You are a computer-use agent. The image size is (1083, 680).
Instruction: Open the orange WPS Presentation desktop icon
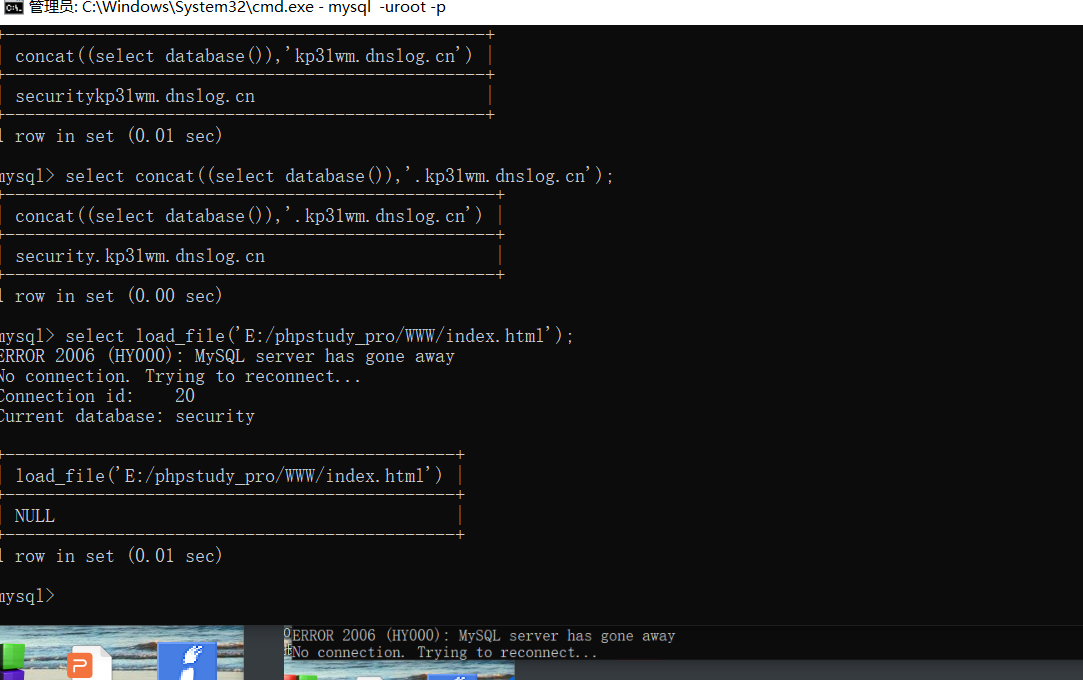click(80, 664)
